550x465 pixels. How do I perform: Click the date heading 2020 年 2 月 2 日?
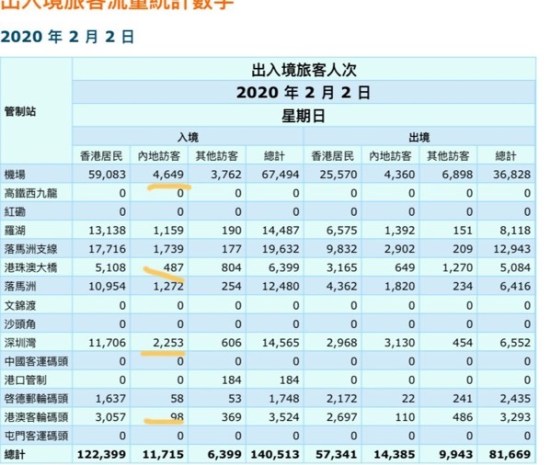pos(67,37)
